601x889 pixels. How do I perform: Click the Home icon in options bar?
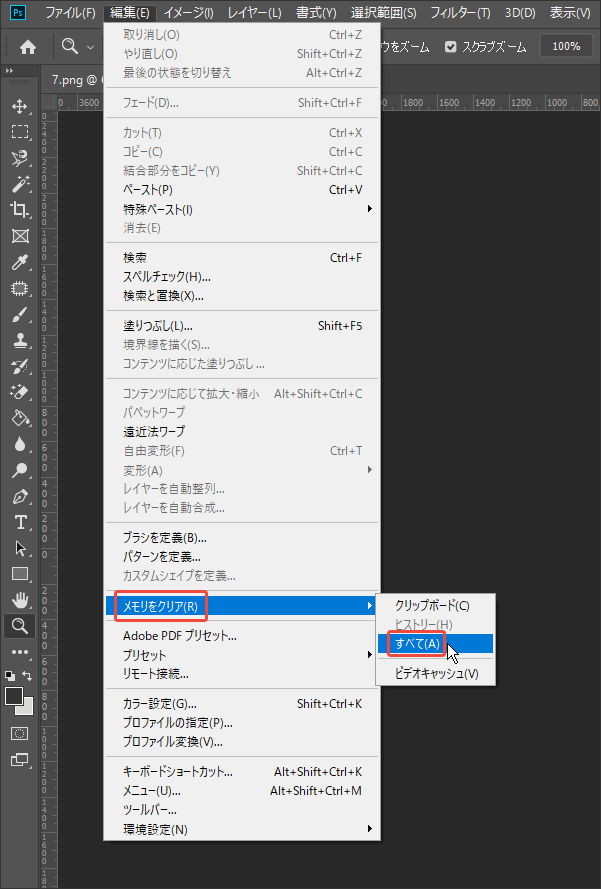[x=28, y=47]
